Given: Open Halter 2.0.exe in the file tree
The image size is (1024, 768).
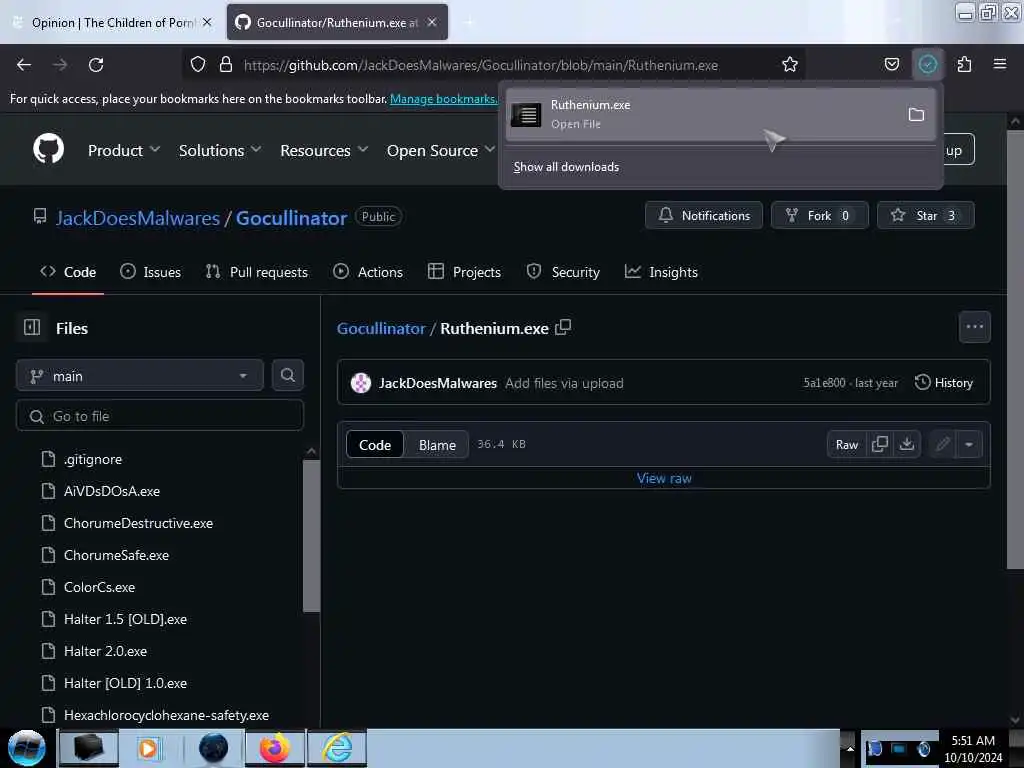Looking at the screenshot, I should click(105, 651).
